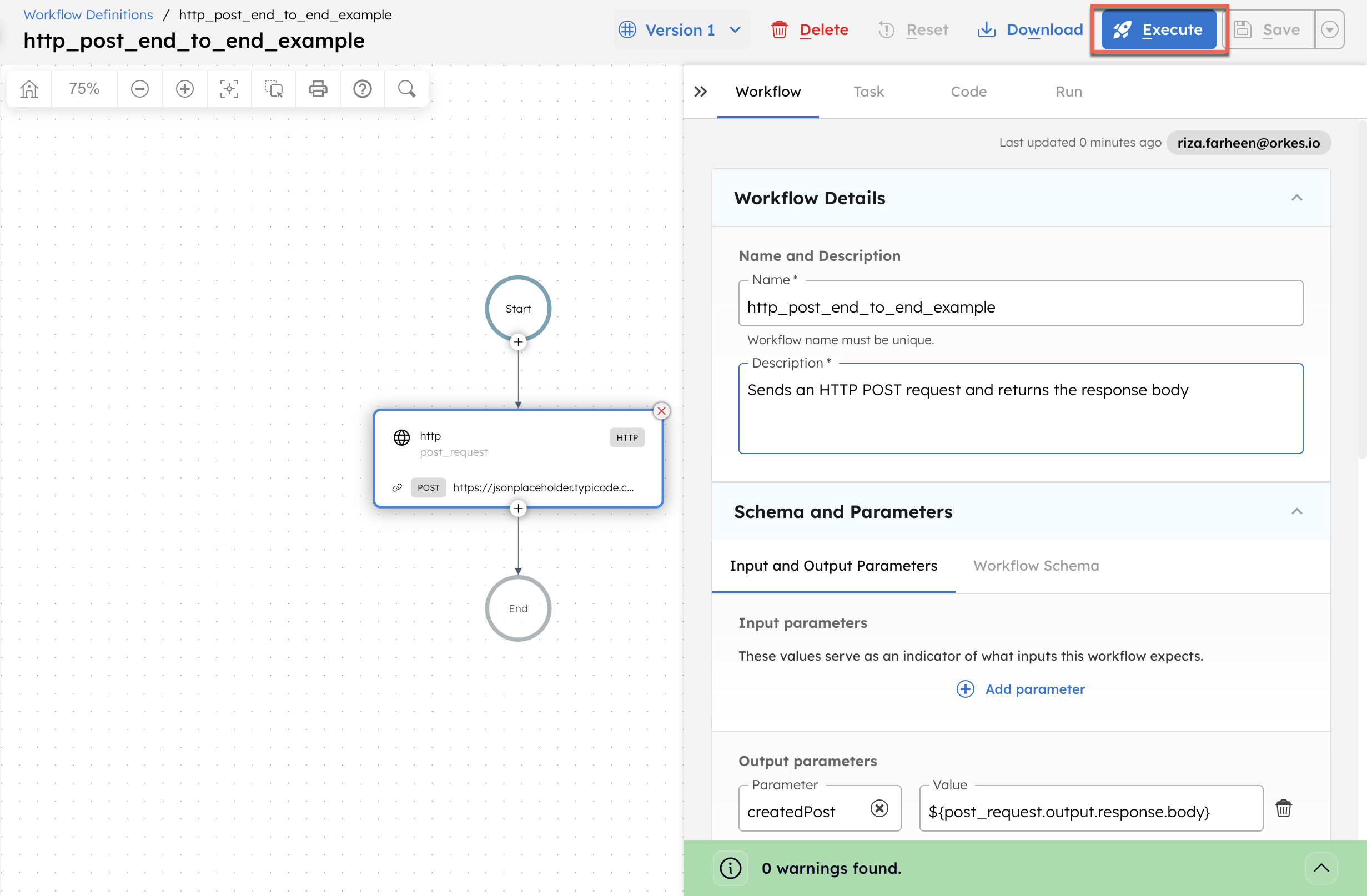Collapse the warnings found banner
The width and height of the screenshot is (1367, 896).
[1321, 868]
